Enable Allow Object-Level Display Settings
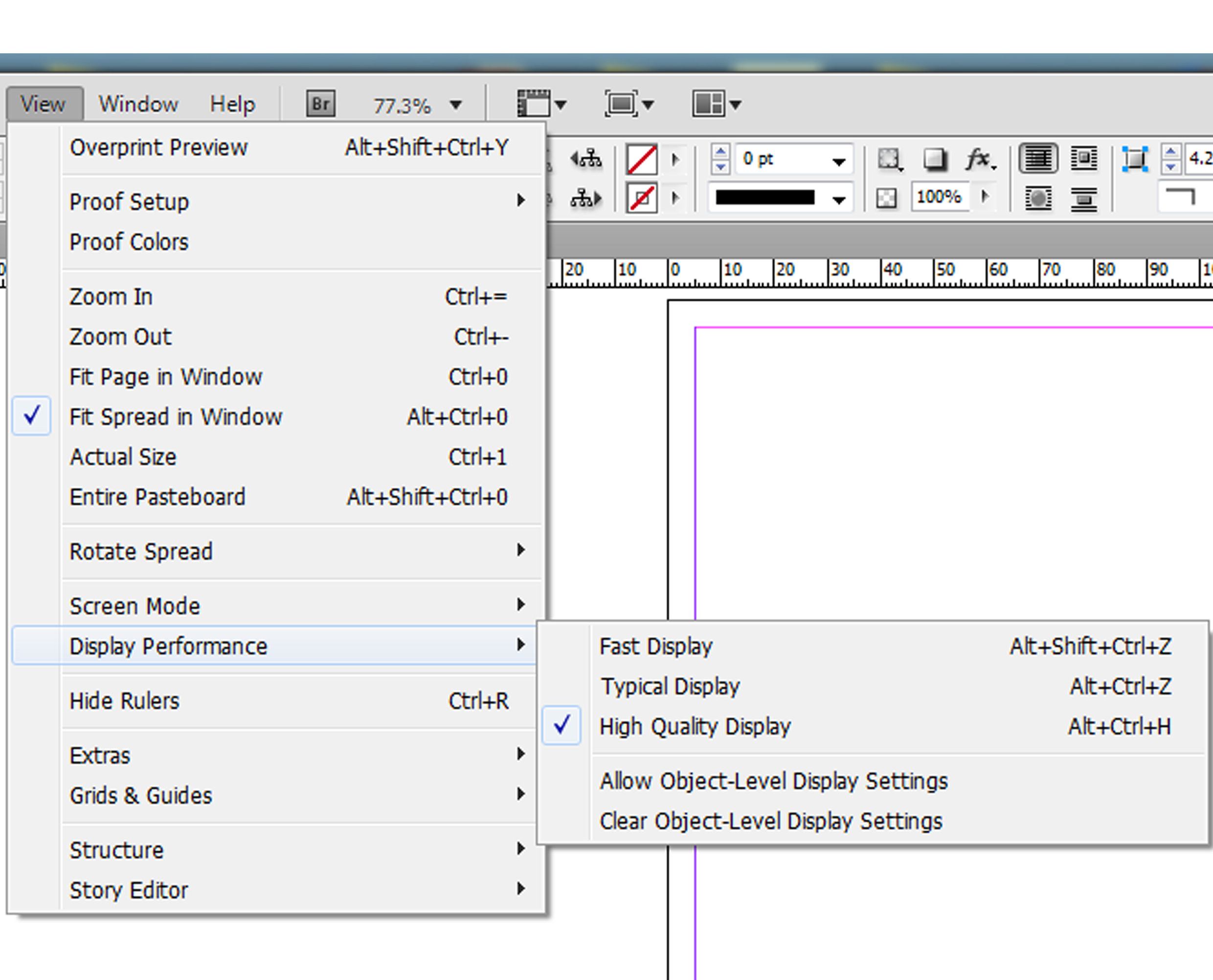Screen dimensions: 1213x980 [x=773, y=781]
